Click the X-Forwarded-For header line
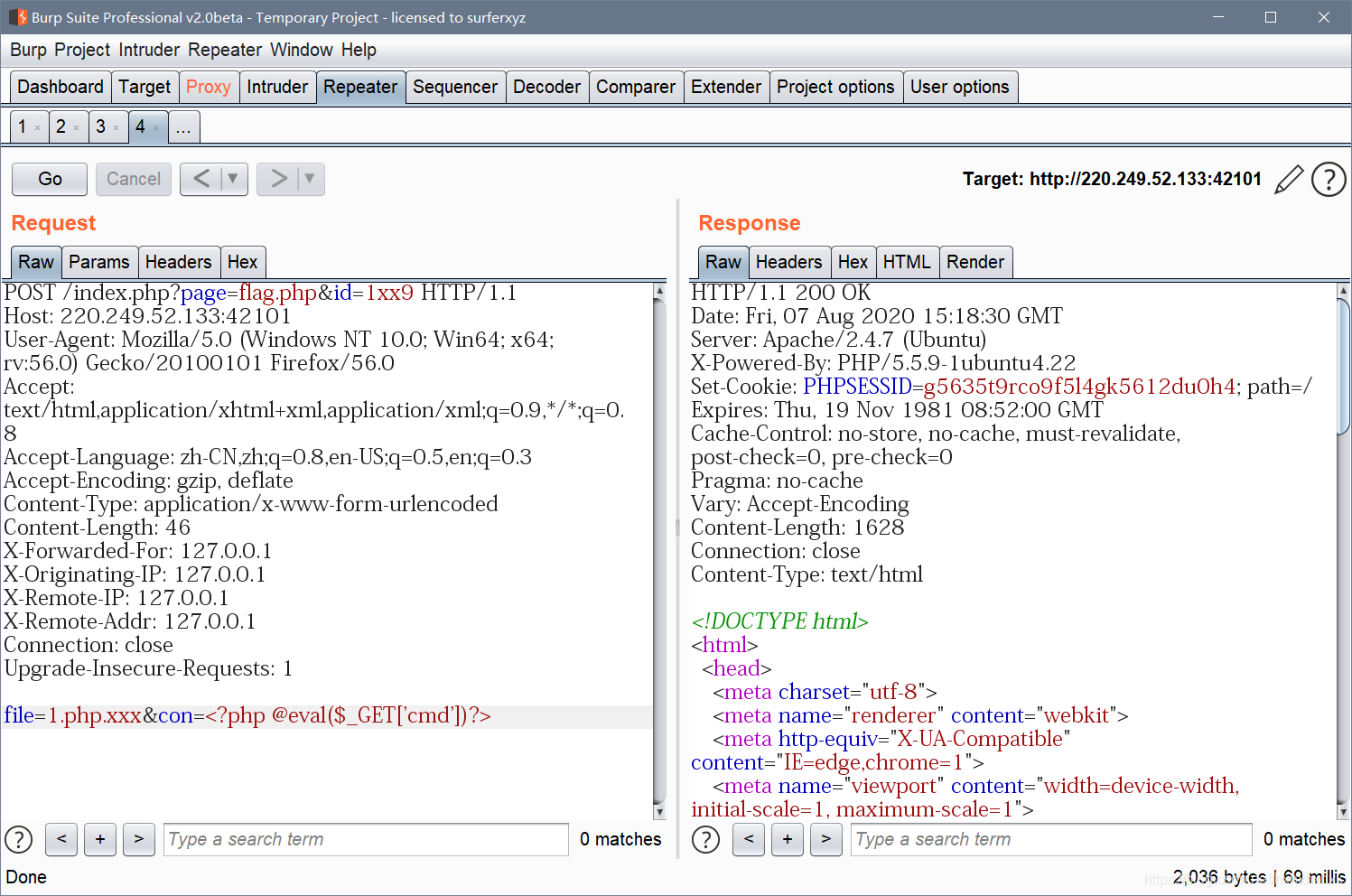The height and width of the screenshot is (896, 1352). click(138, 551)
